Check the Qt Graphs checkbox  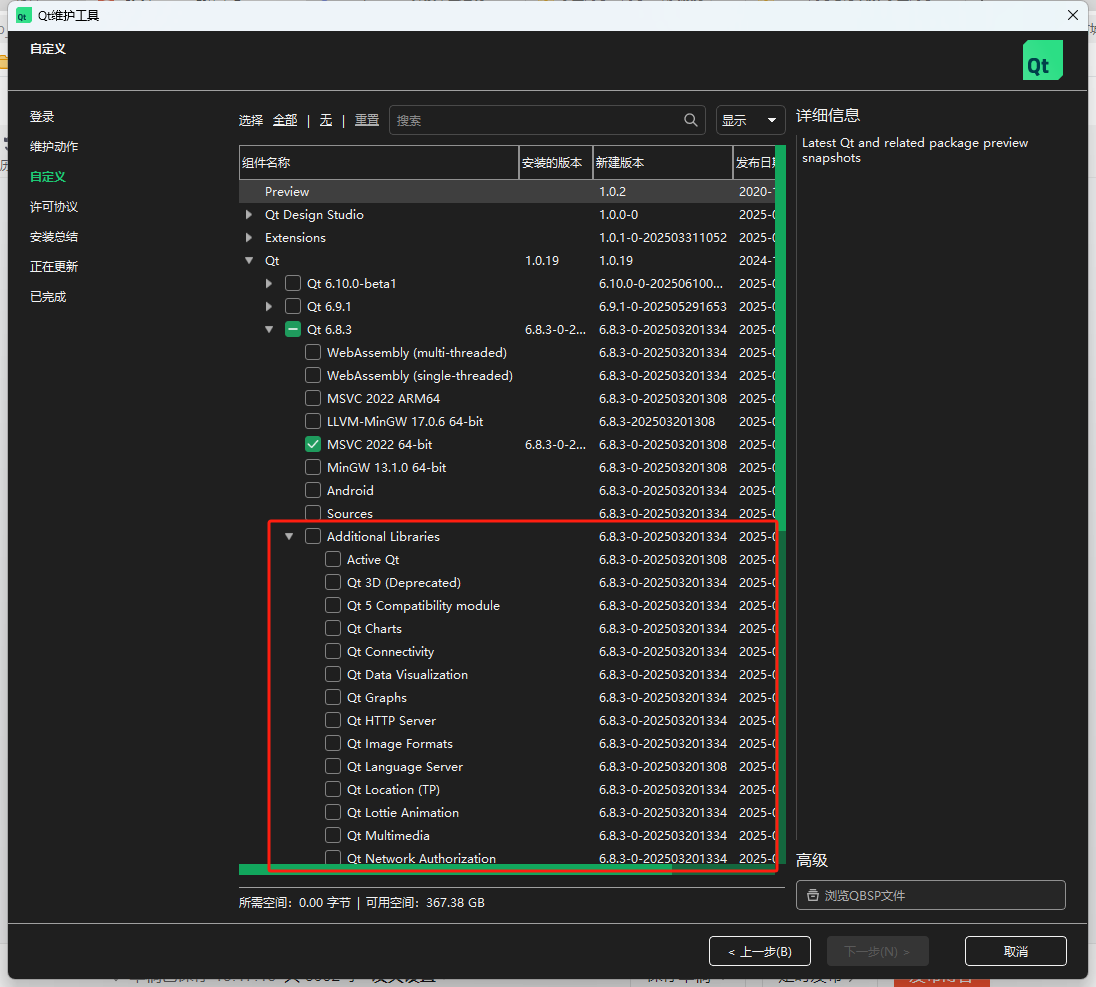coord(333,698)
